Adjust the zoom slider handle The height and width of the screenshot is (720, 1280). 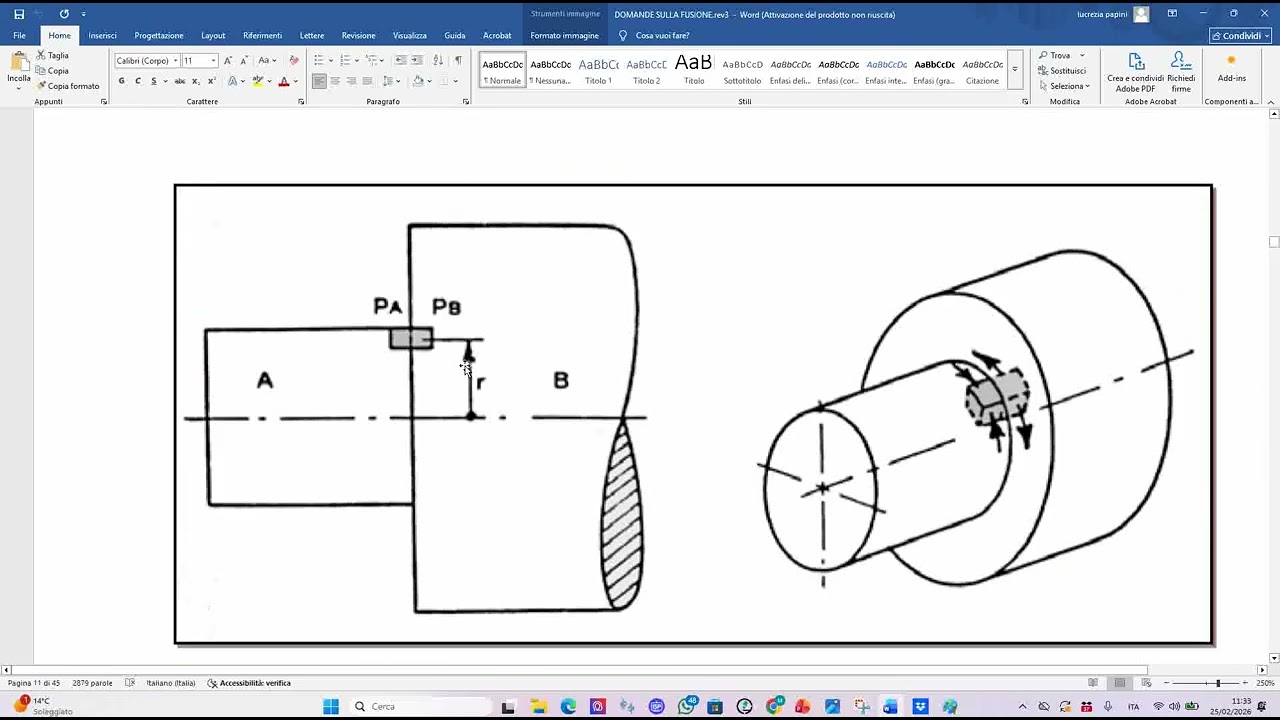[x=1217, y=683]
